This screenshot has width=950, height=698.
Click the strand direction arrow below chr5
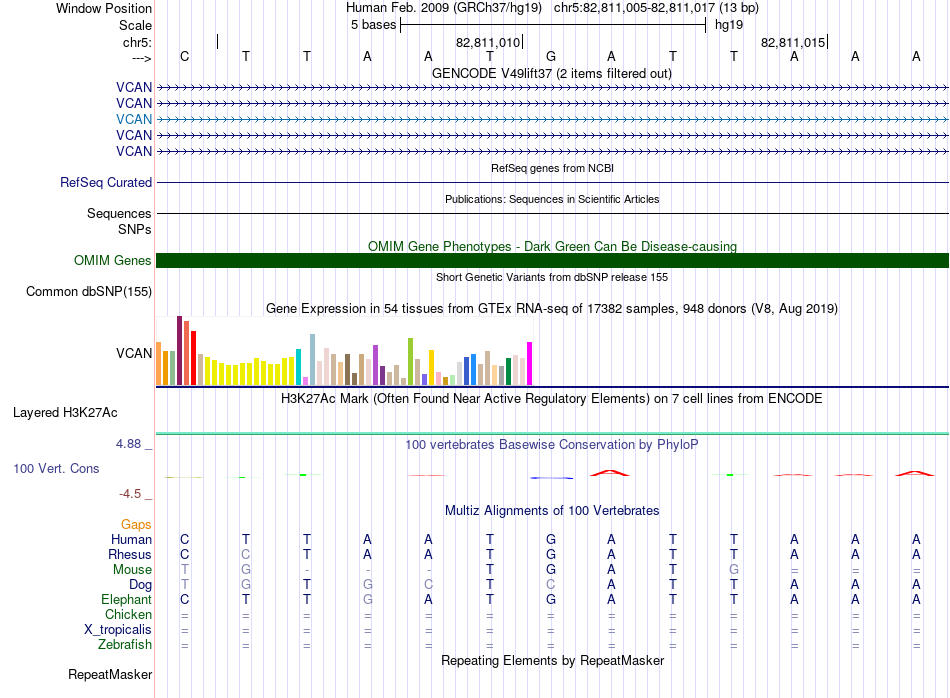(x=140, y=58)
